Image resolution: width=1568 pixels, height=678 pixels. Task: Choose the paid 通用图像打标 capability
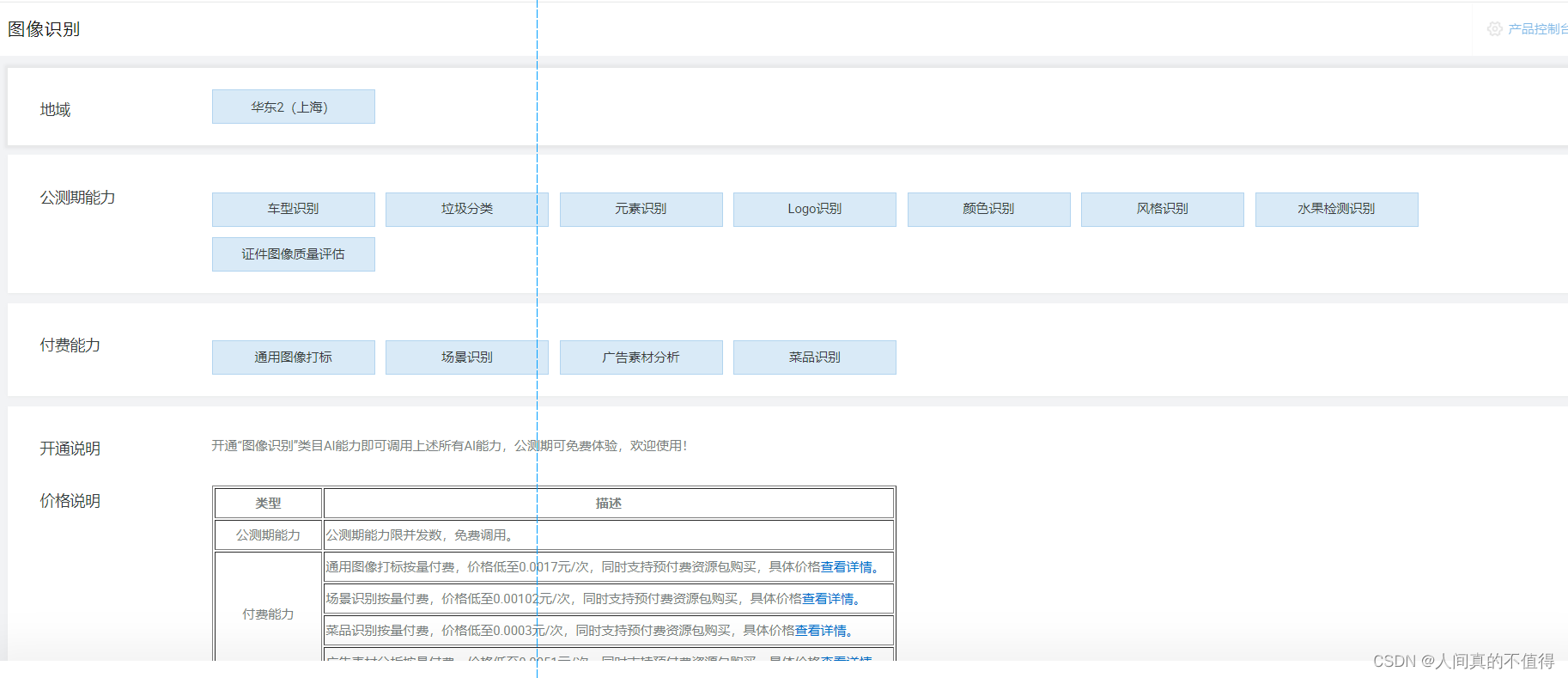[x=294, y=357]
